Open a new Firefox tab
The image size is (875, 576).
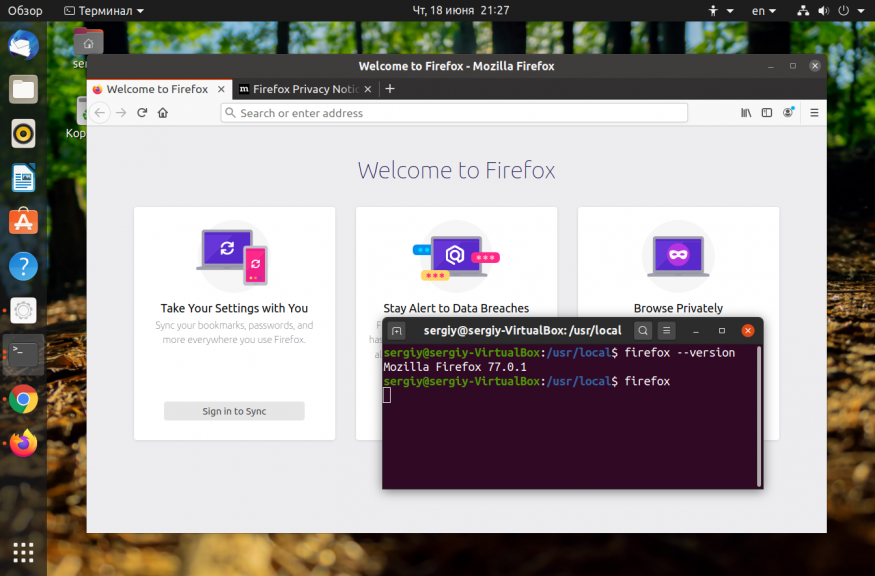(390, 89)
